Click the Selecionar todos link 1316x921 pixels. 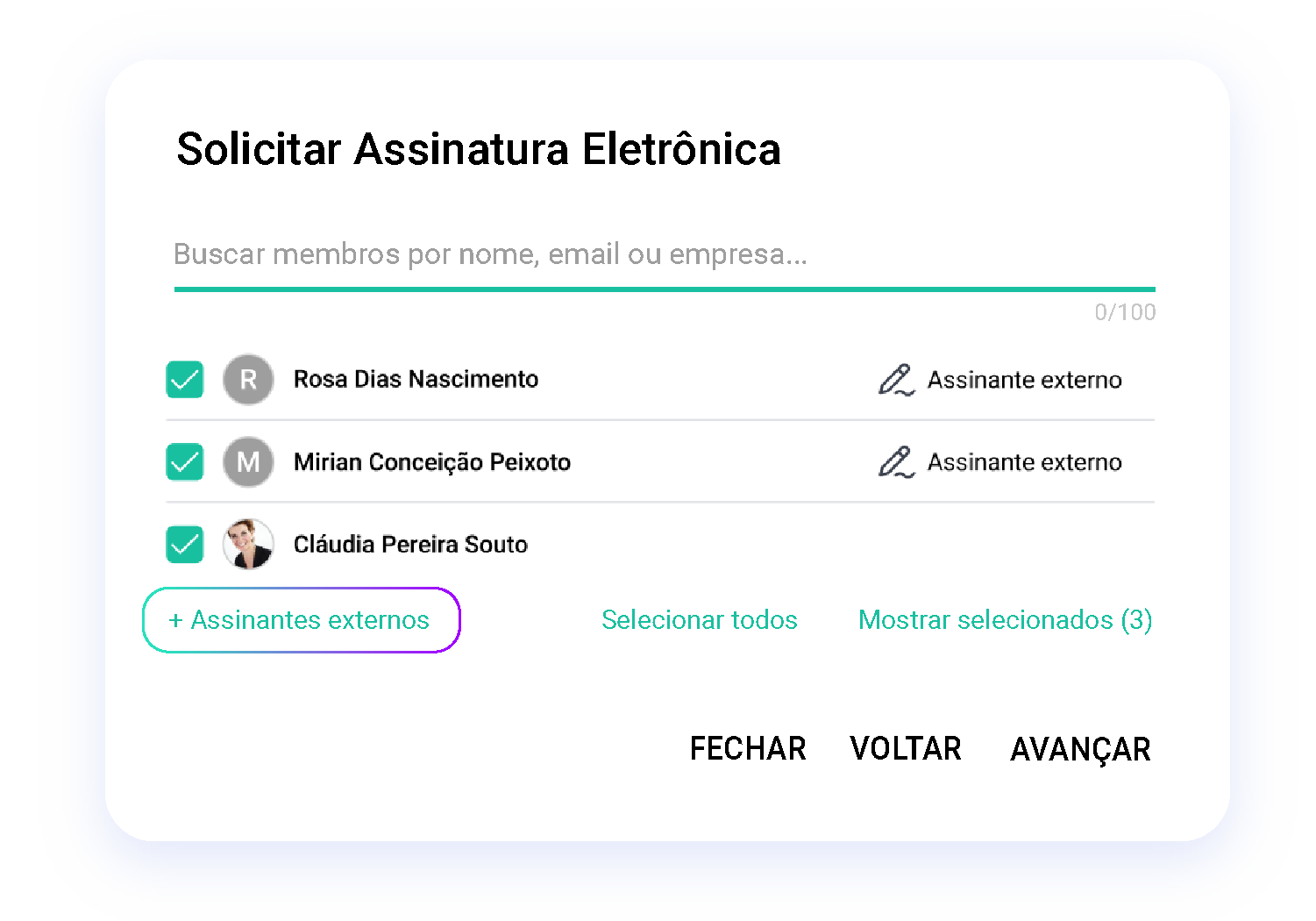(x=699, y=620)
